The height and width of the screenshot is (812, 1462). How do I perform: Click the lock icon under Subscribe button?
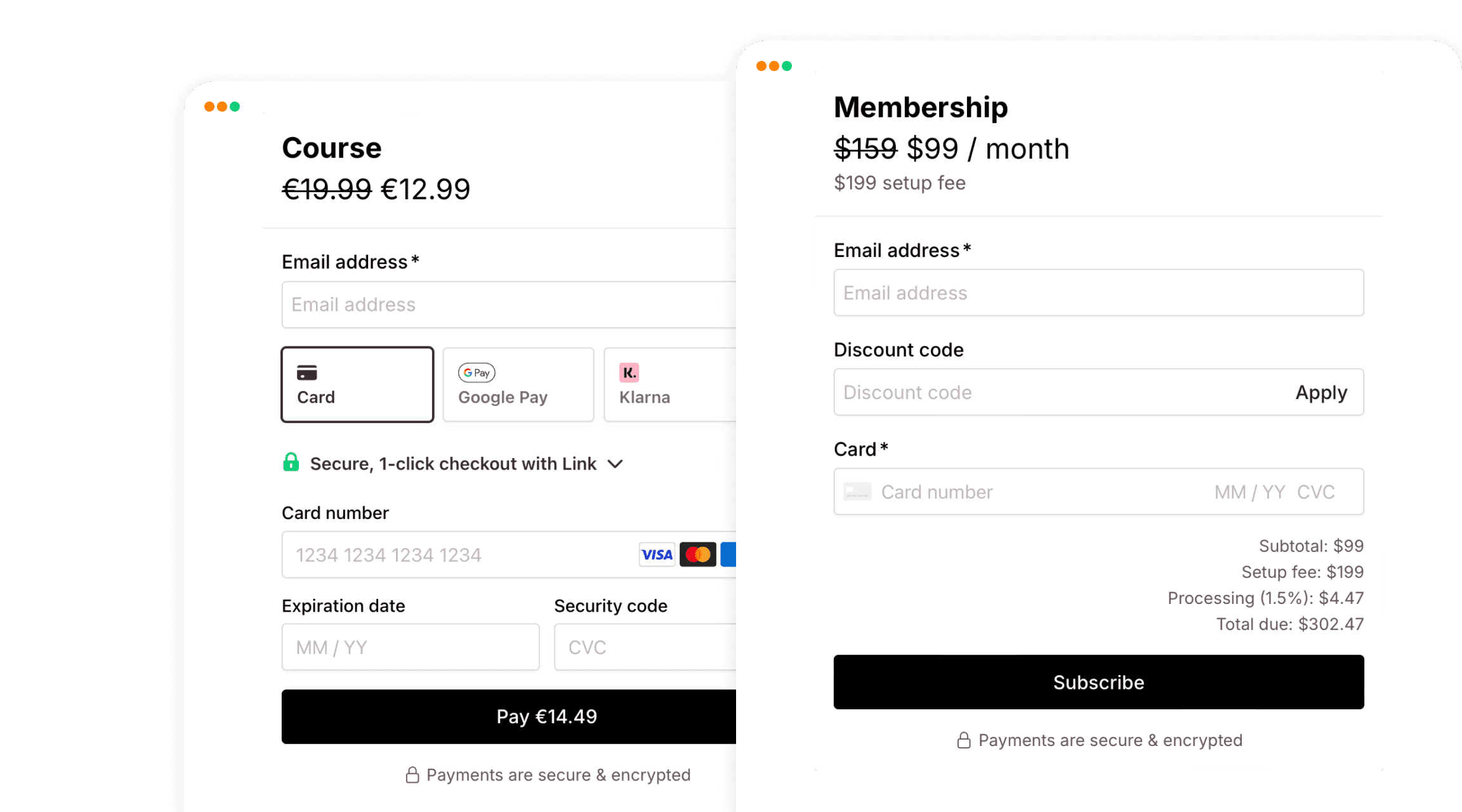pos(964,740)
